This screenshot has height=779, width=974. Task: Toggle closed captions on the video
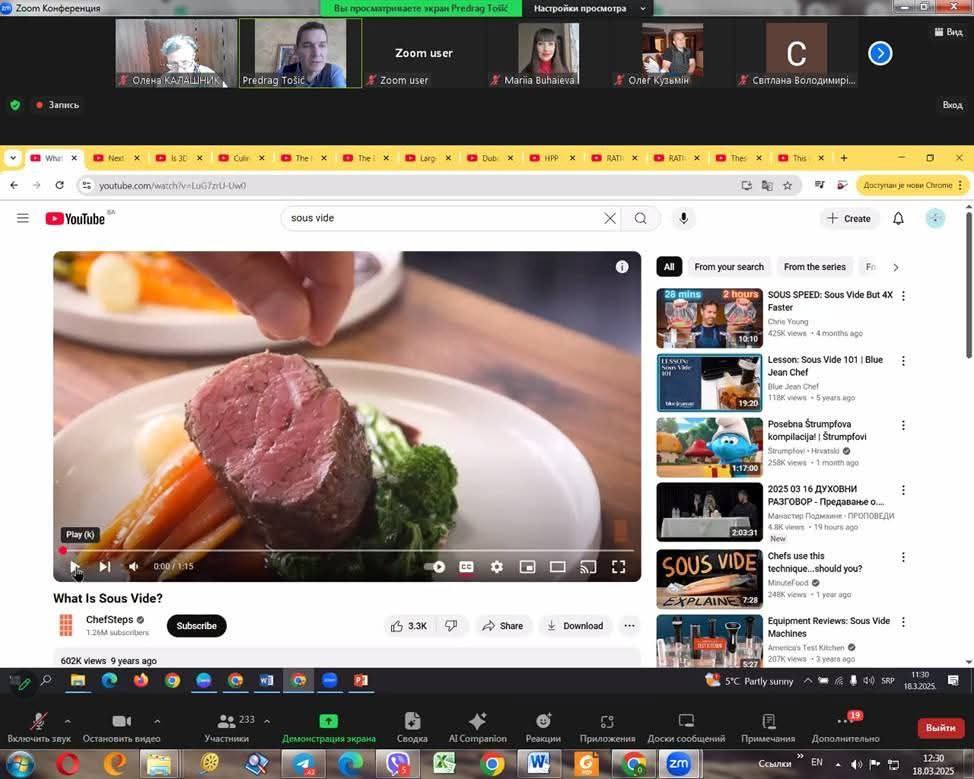click(466, 567)
